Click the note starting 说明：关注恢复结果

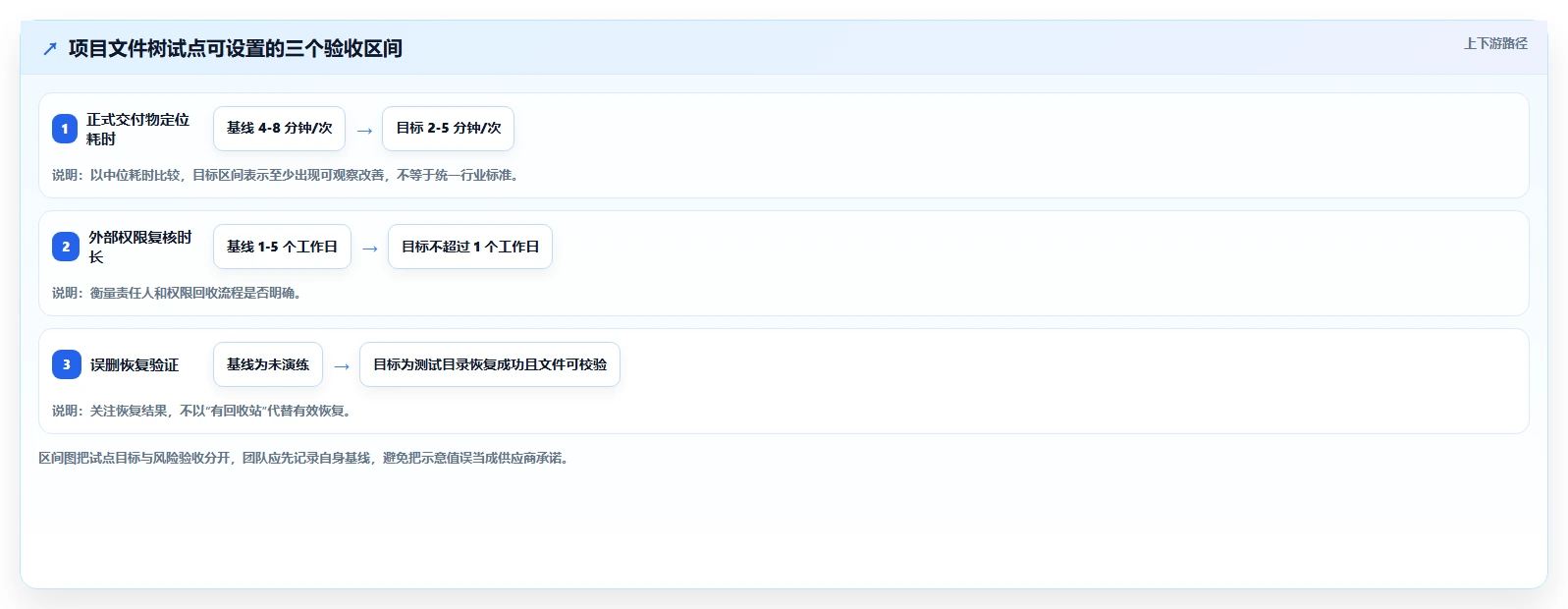(x=204, y=411)
